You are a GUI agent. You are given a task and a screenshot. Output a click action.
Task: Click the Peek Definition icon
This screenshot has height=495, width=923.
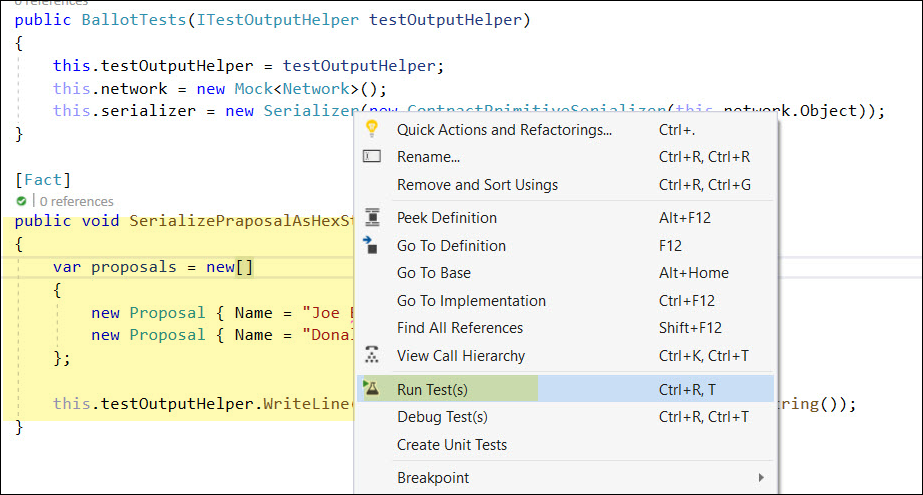point(372,217)
